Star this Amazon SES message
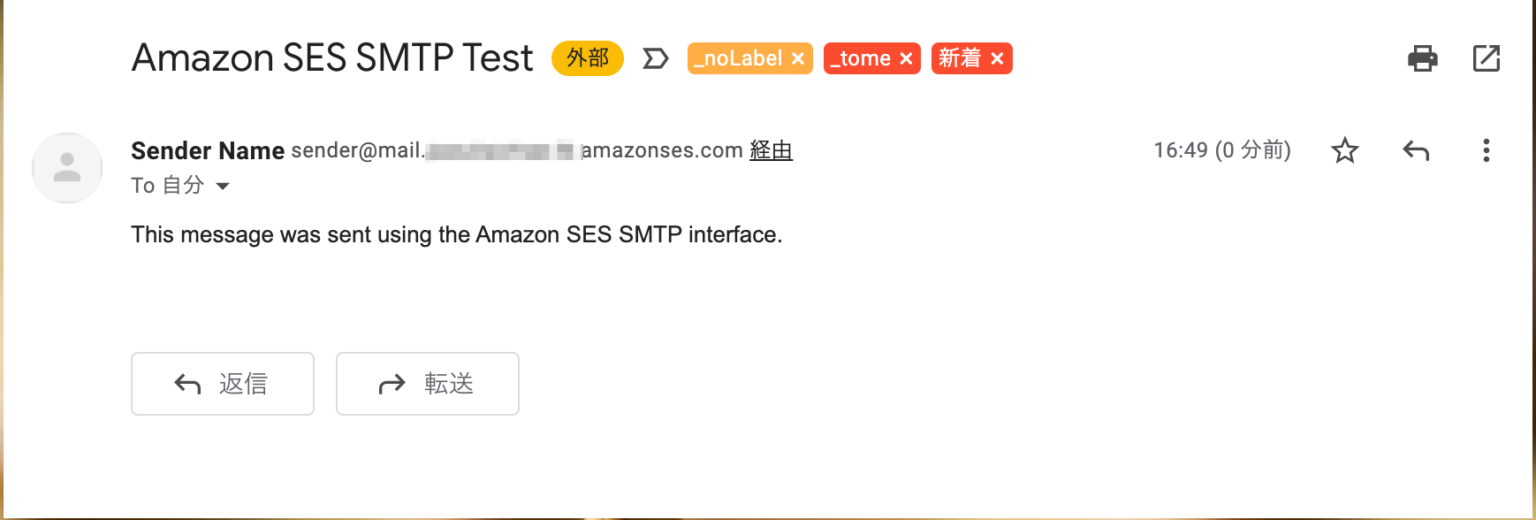1536x520 pixels. [1345, 151]
